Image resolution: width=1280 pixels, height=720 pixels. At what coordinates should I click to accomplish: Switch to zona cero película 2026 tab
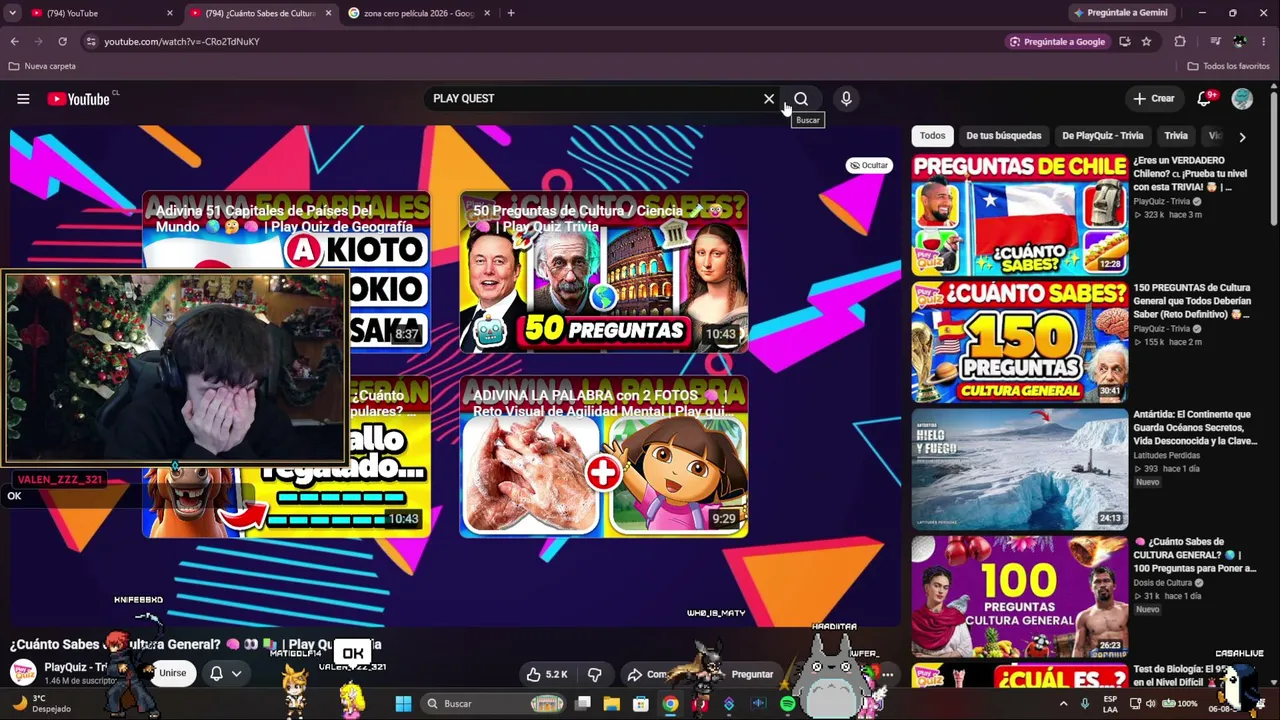pyautogui.click(x=417, y=13)
